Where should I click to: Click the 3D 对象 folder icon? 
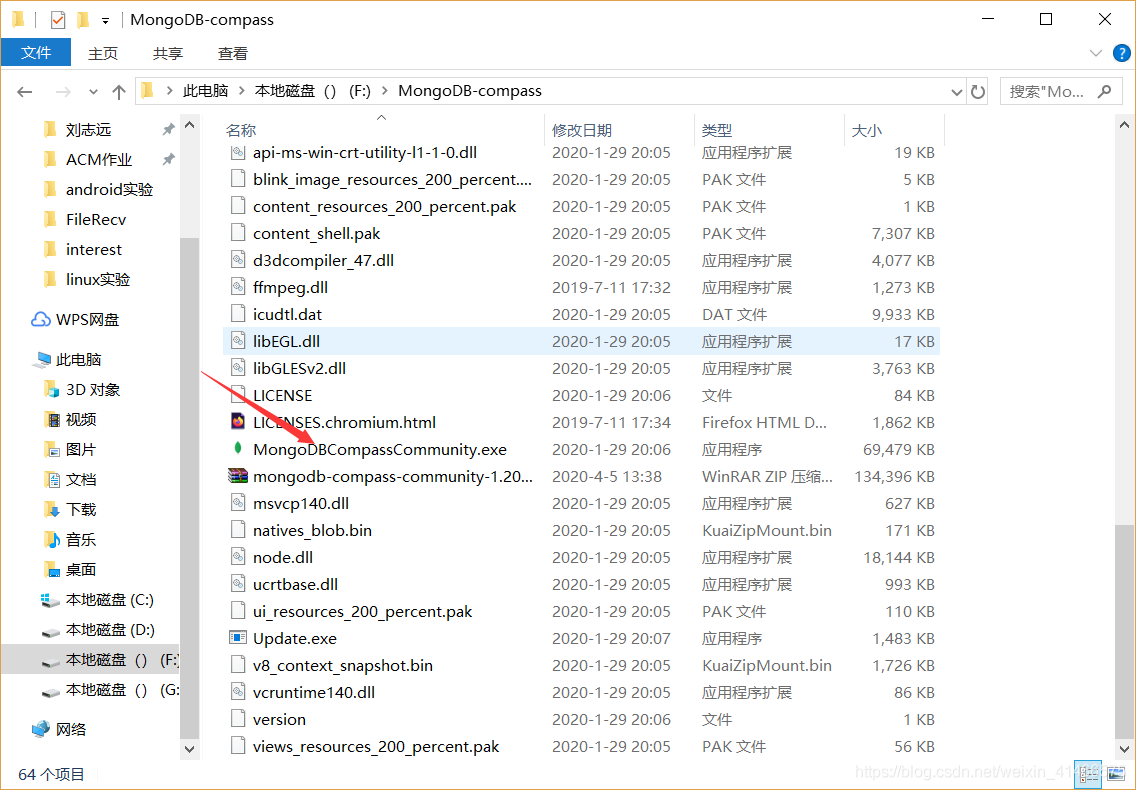(x=51, y=389)
